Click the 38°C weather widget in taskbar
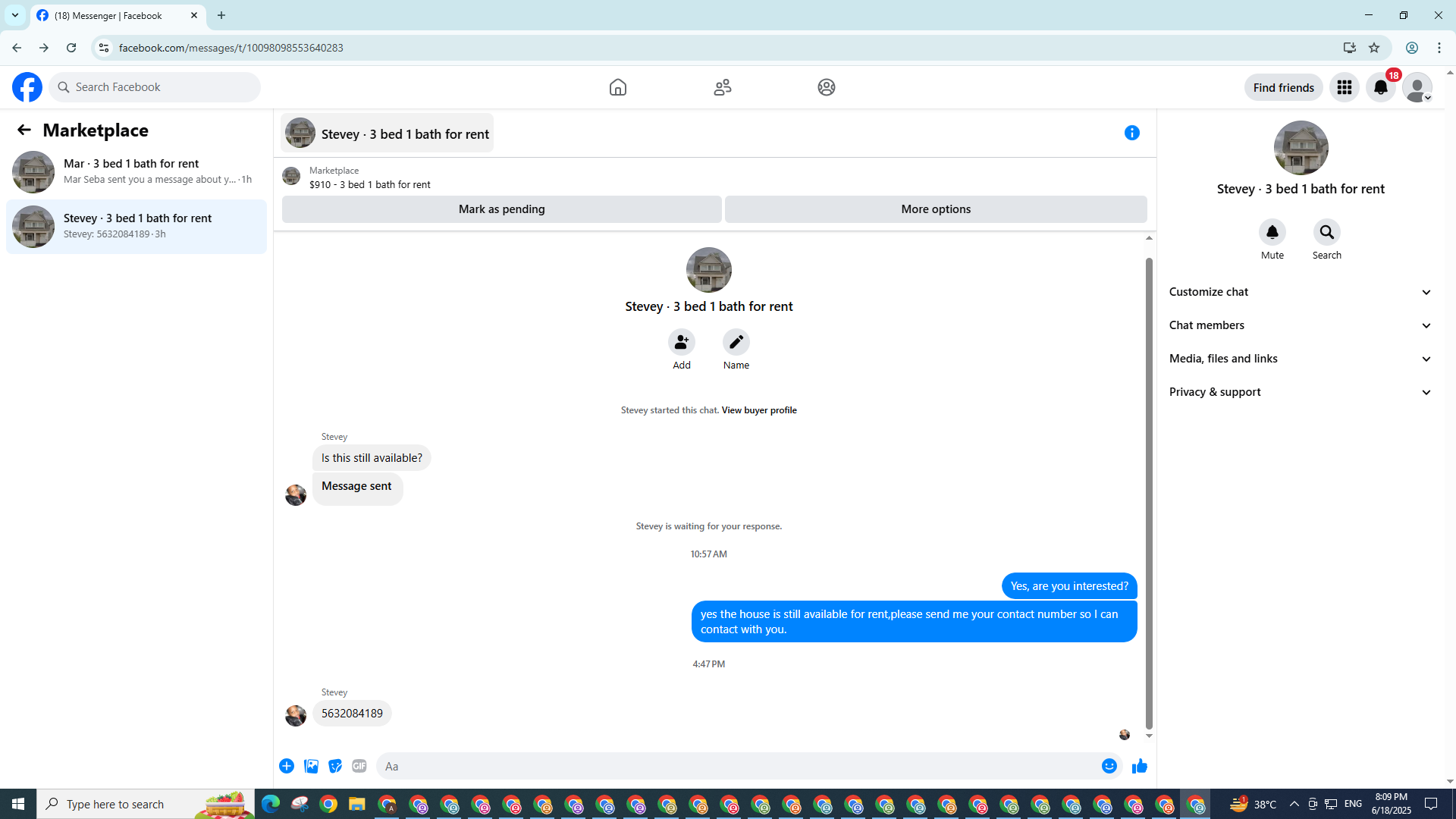The width and height of the screenshot is (1456, 819). click(x=1253, y=804)
